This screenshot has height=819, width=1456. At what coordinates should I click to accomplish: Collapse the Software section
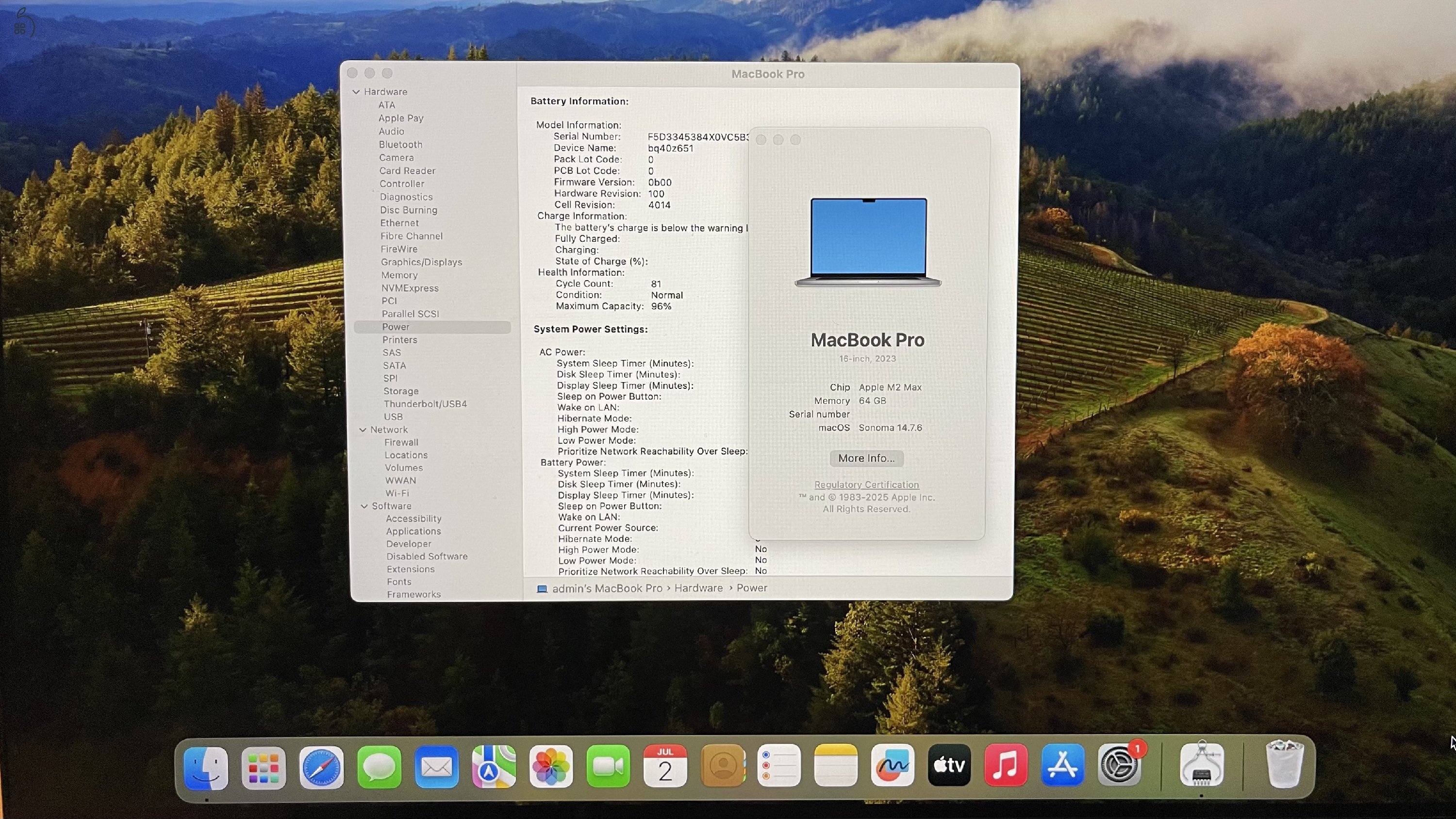364,506
